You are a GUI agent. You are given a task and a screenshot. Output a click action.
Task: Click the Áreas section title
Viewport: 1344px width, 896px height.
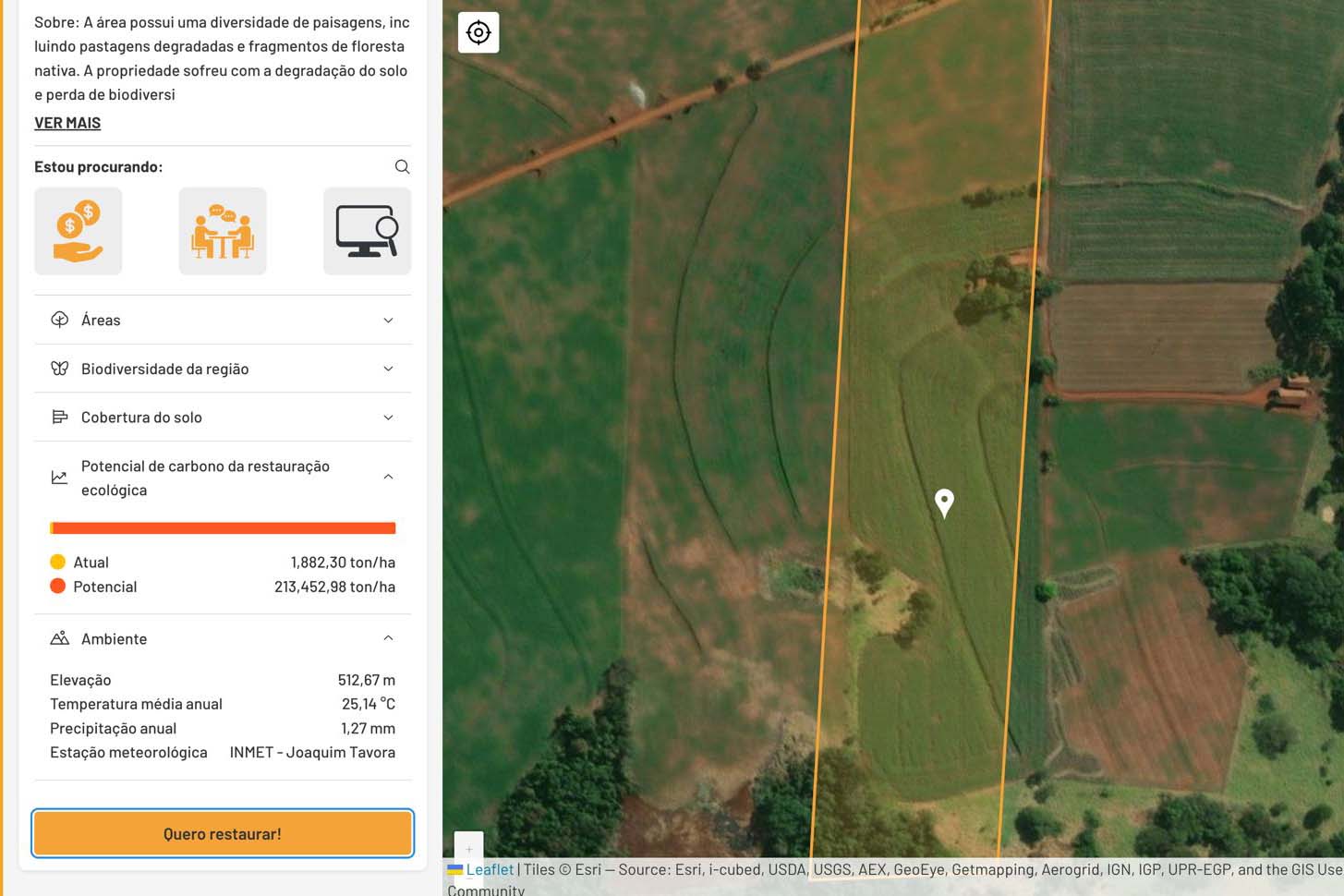pos(101,320)
